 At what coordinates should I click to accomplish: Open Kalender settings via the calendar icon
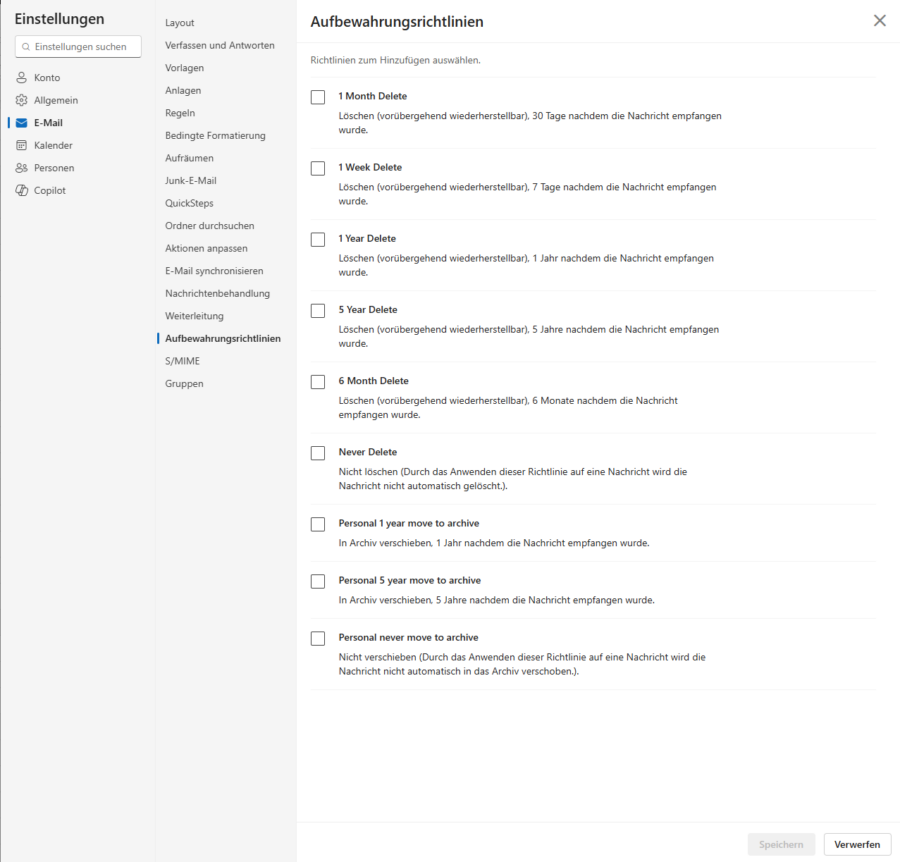20,145
